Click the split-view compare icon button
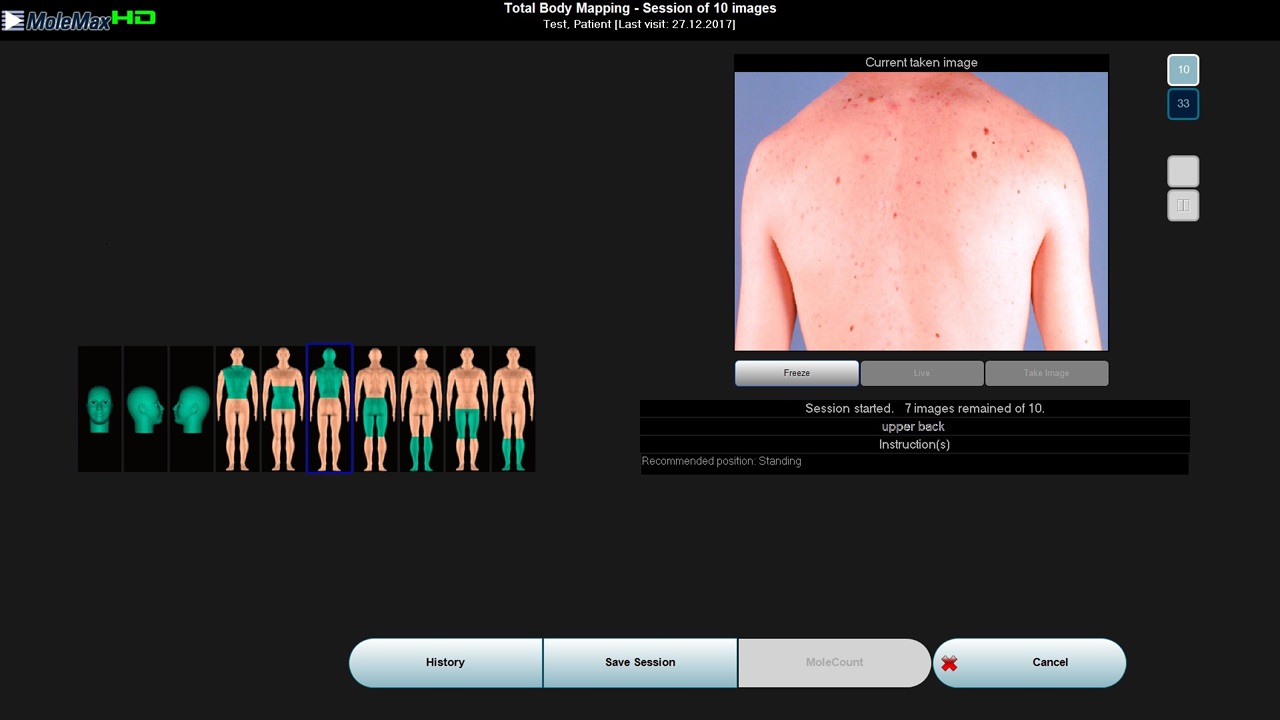1280x720 pixels. click(x=1183, y=206)
